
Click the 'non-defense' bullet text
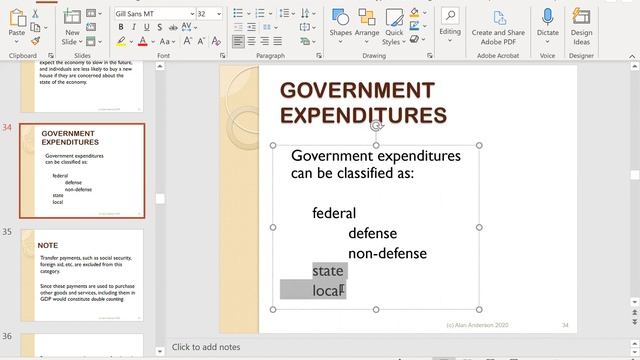387,253
